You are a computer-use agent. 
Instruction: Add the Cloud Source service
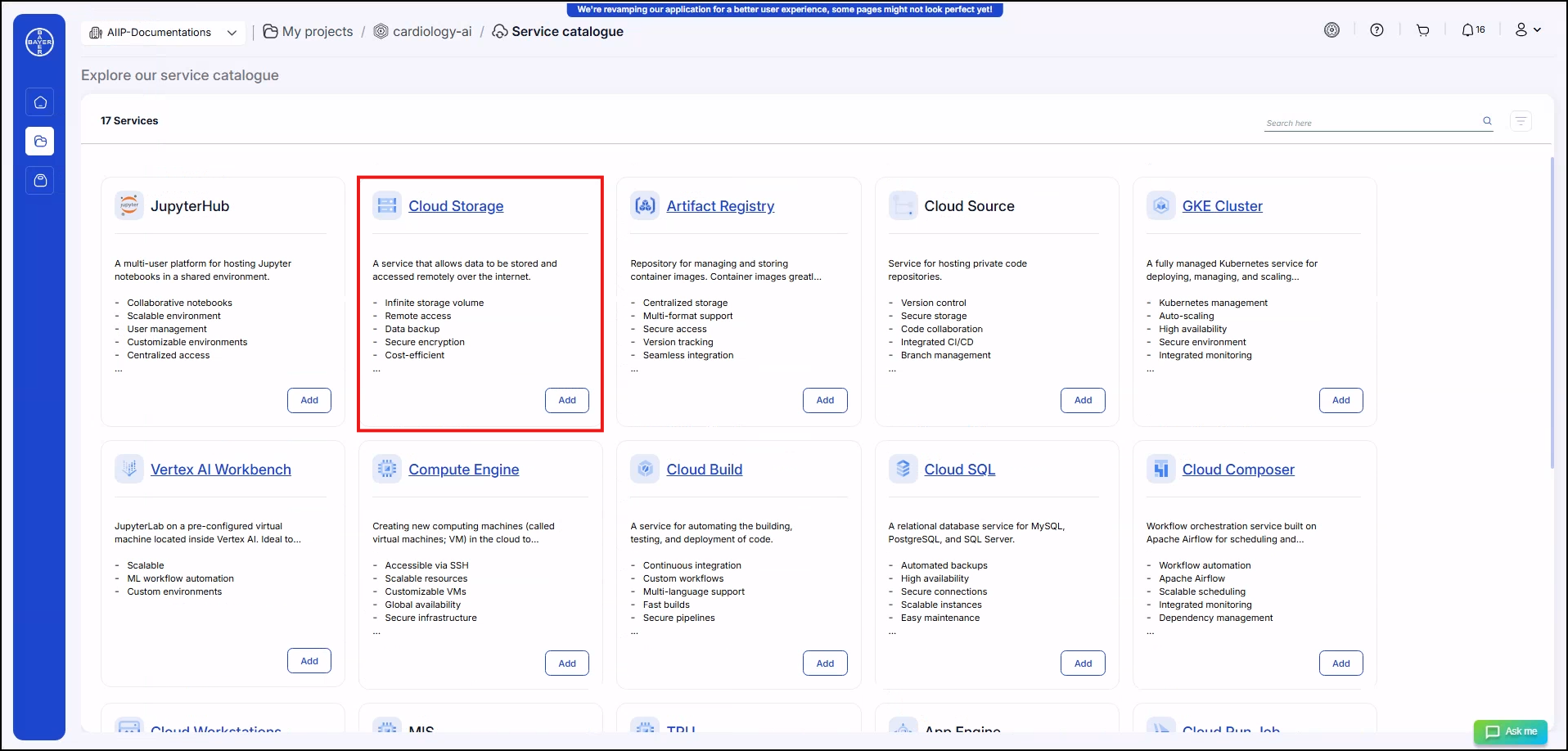coord(1083,400)
